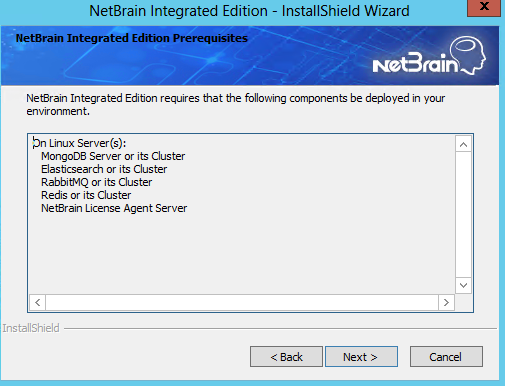Select 'NetBrain License Agent Server' entry
The height and width of the screenshot is (386, 505).
tap(114, 208)
